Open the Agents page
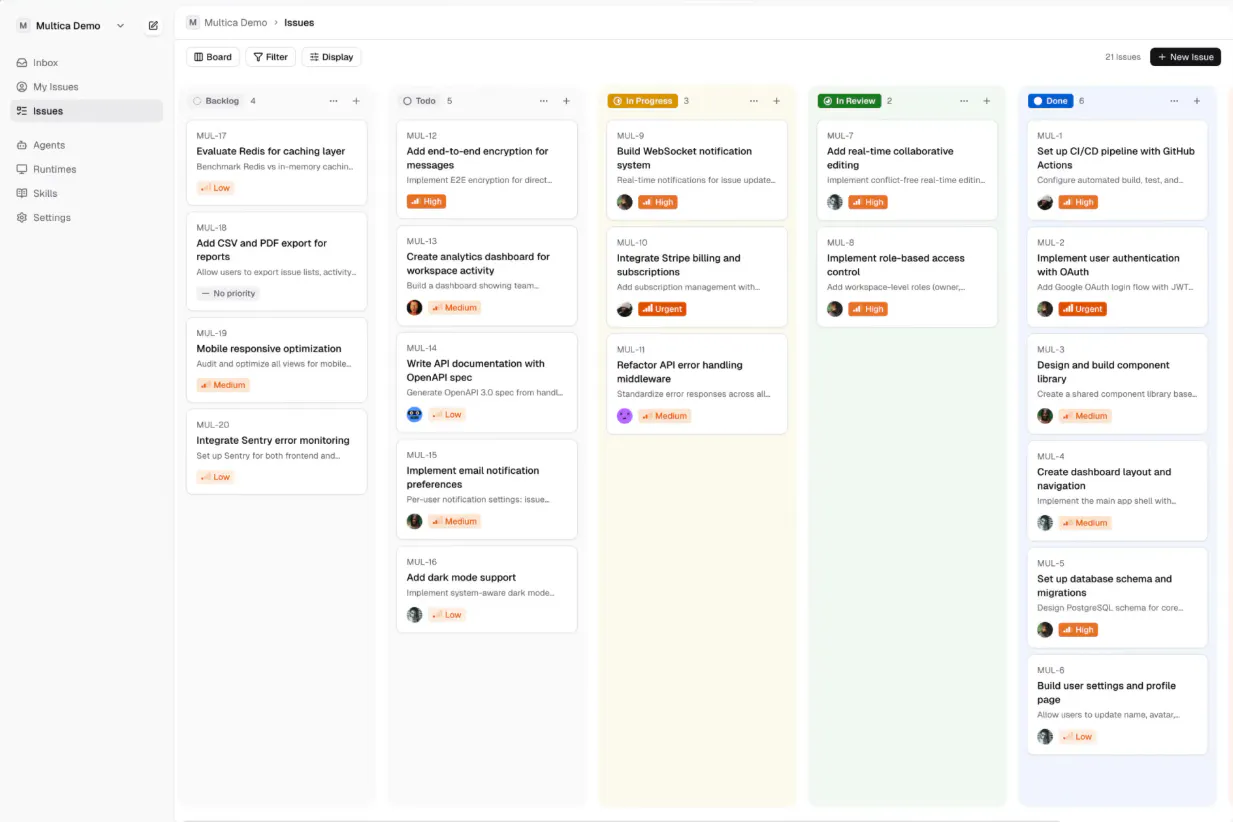The width and height of the screenshot is (1233, 822). tap(86, 145)
